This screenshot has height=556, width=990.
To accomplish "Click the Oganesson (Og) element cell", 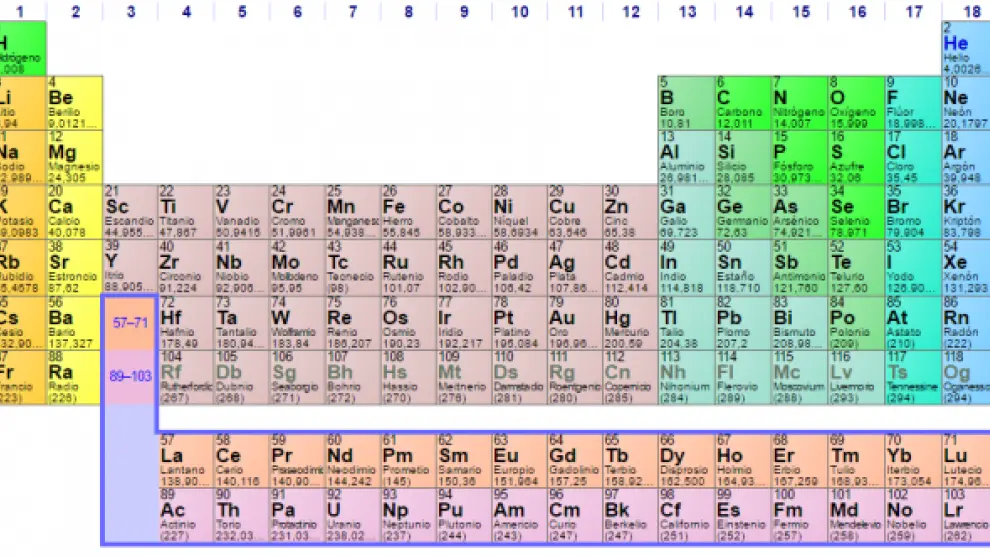I will pyautogui.click(x=964, y=376).
